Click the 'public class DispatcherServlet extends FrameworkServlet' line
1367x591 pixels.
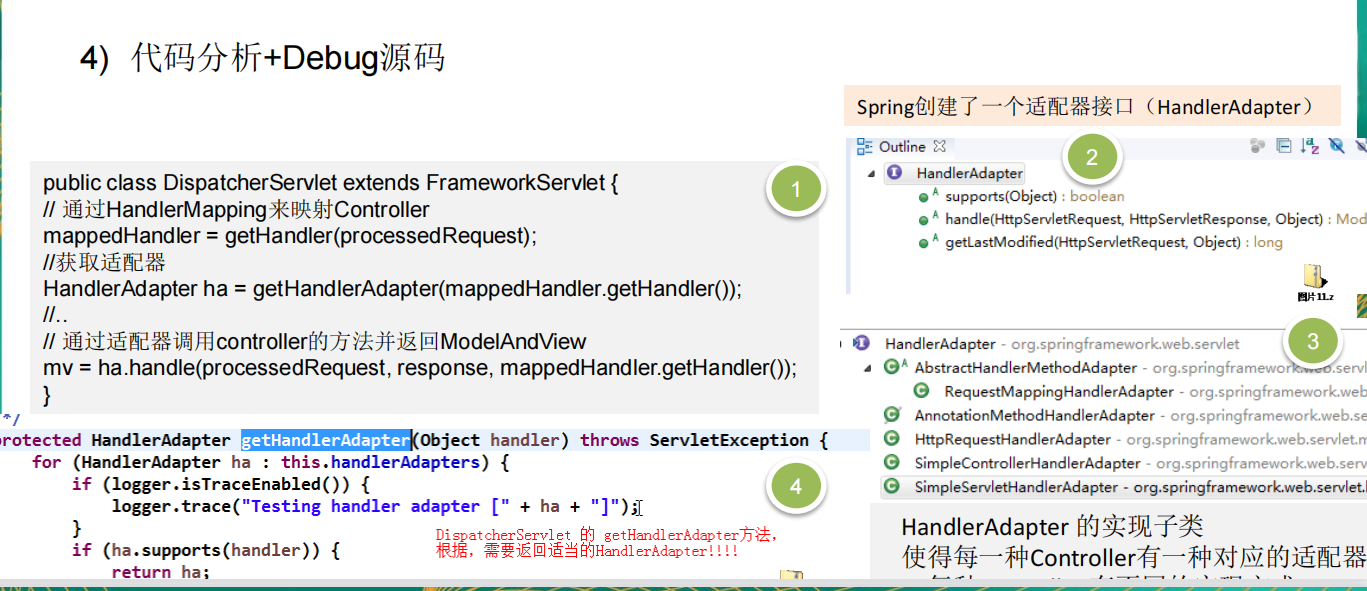[332, 184]
